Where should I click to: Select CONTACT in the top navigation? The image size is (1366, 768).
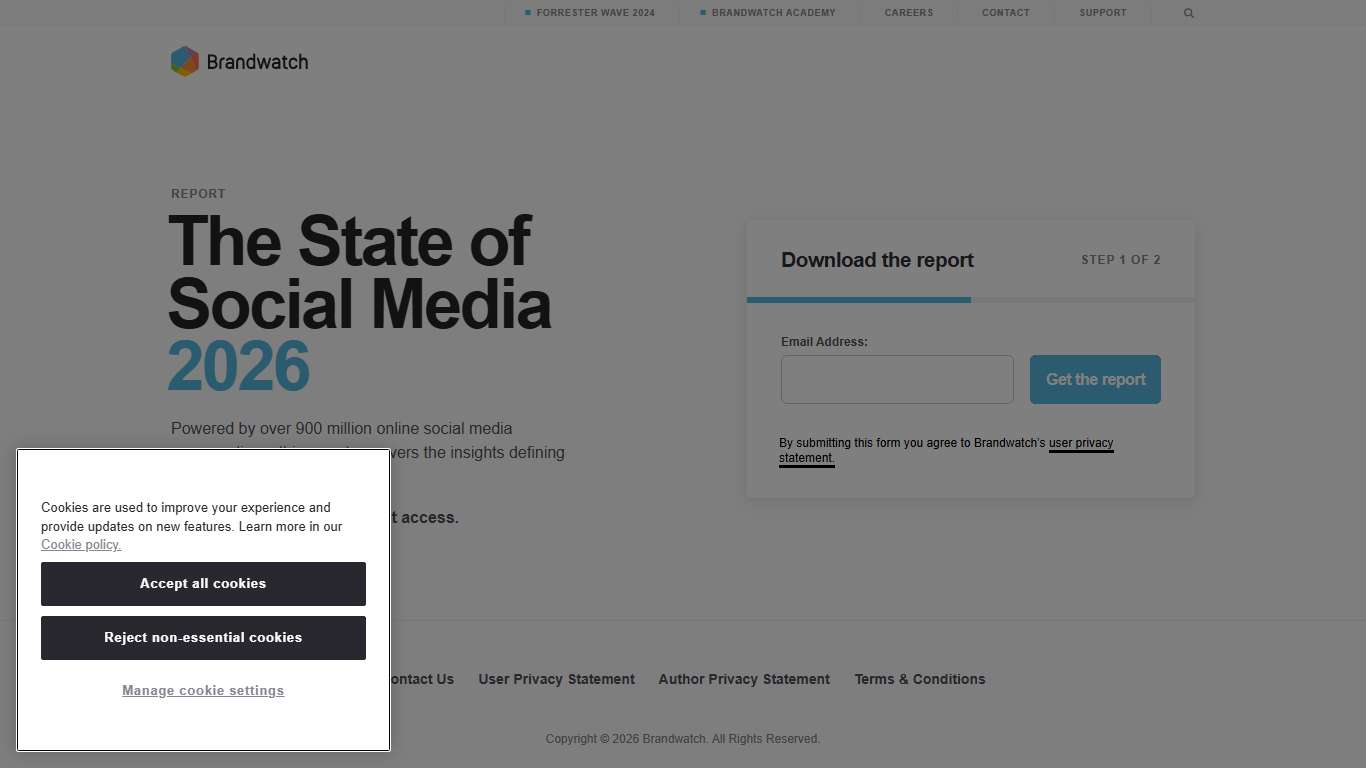[1005, 13]
